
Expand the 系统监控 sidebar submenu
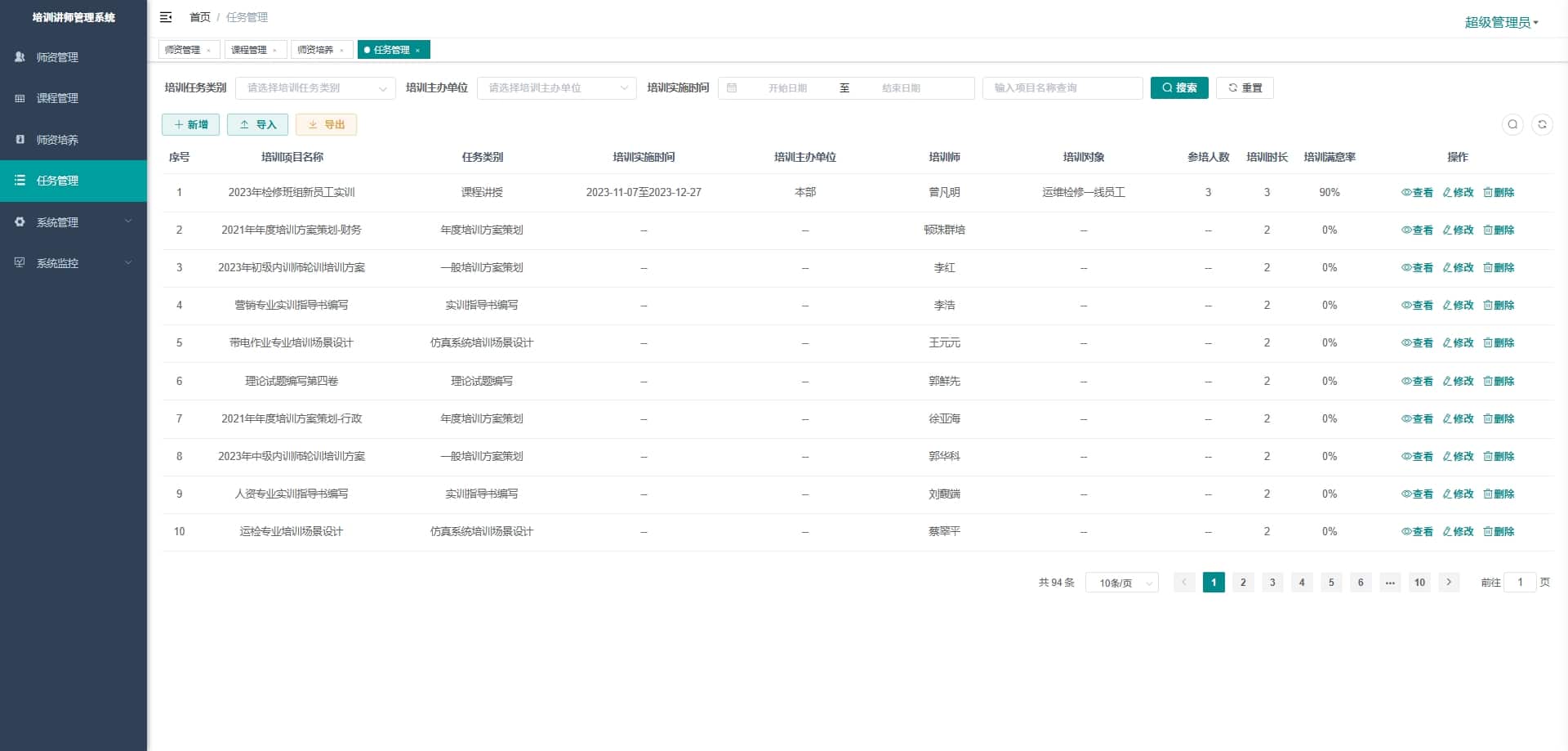pyautogui.click(x=73, y=263)
